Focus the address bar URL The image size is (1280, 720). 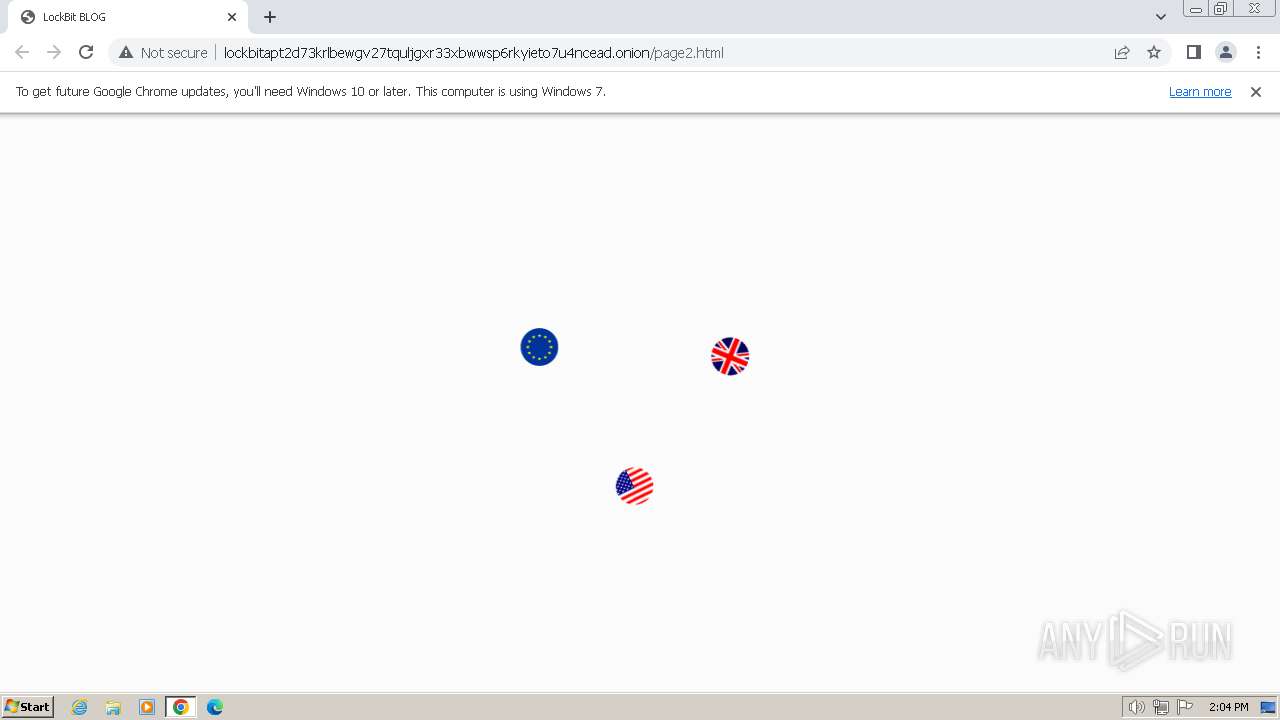[473, 52]
